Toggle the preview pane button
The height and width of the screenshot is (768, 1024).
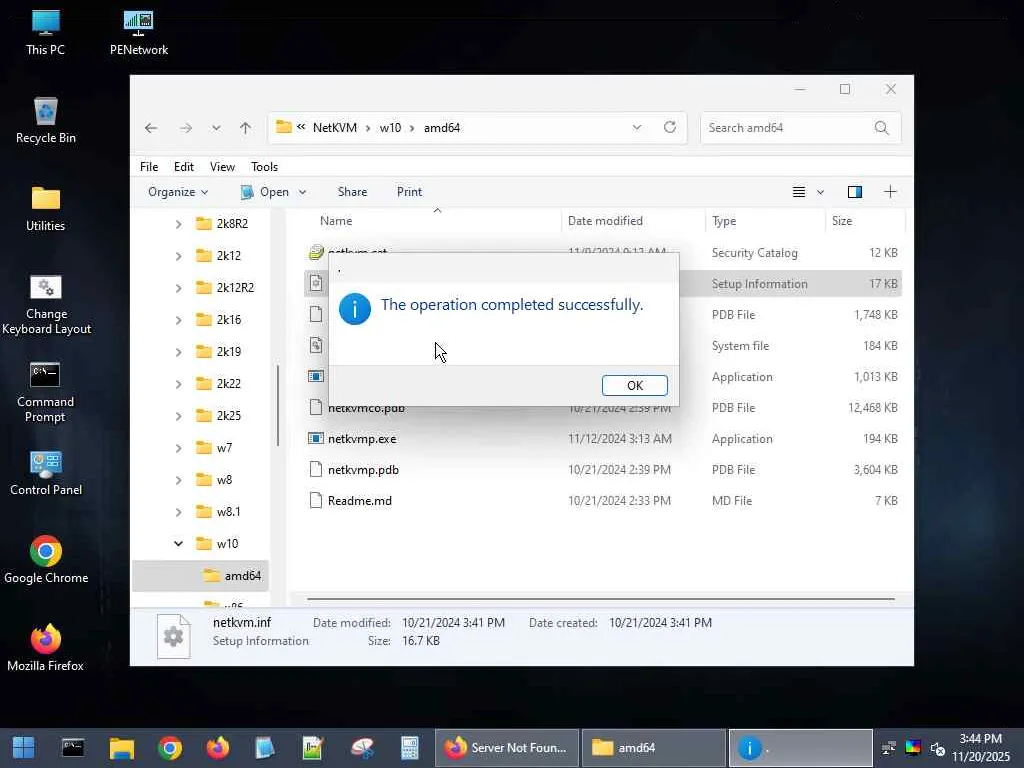pos(855,192)
